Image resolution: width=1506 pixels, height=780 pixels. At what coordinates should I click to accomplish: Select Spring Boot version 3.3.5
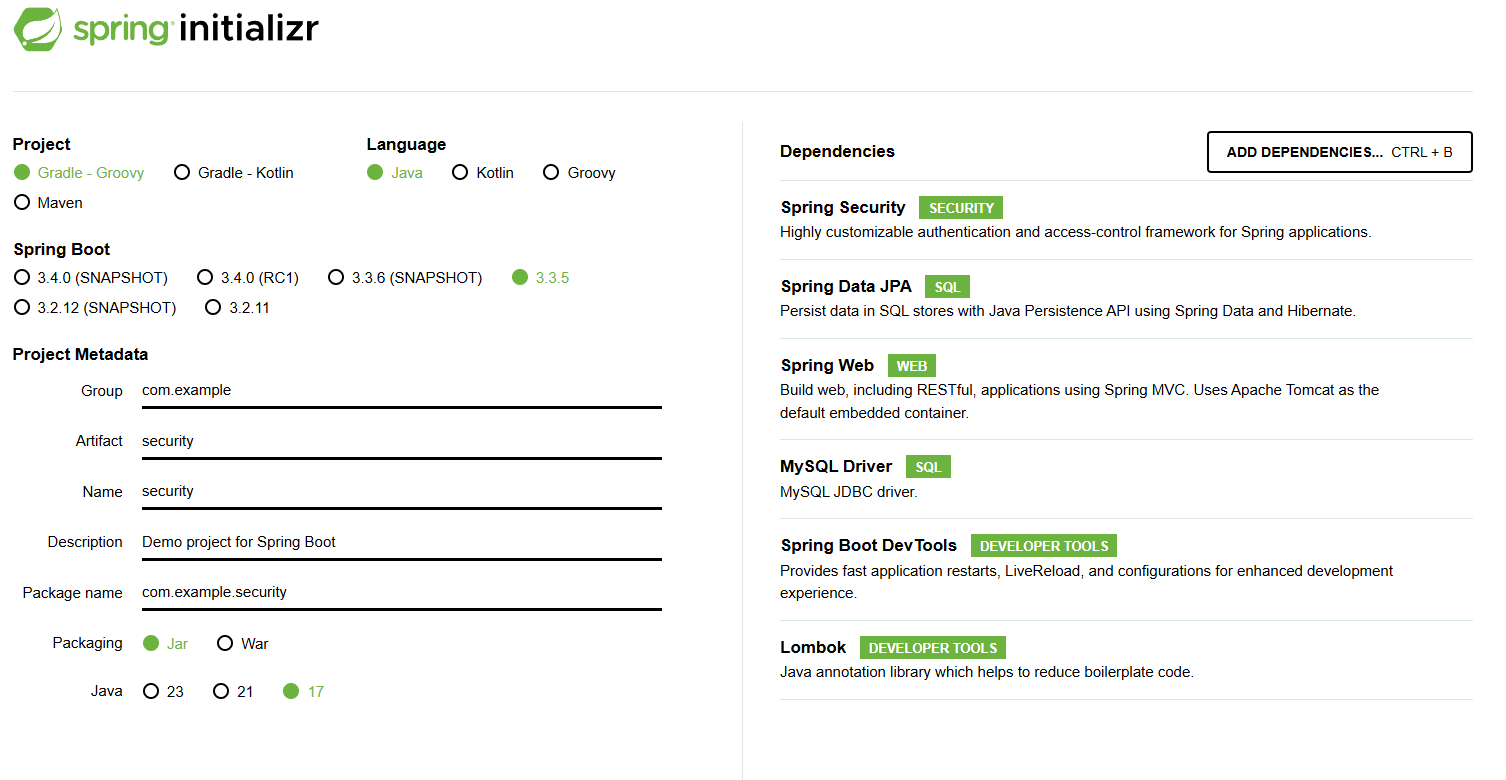coord(540,278)
